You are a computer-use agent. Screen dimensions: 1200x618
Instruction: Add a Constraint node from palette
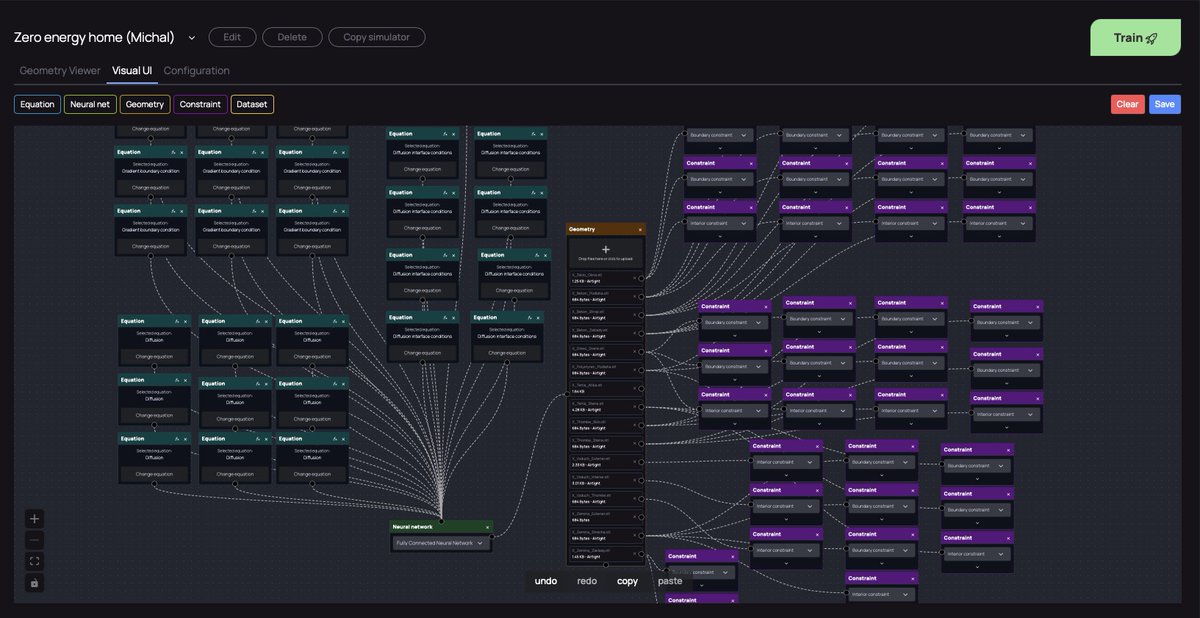coord(200,104)
